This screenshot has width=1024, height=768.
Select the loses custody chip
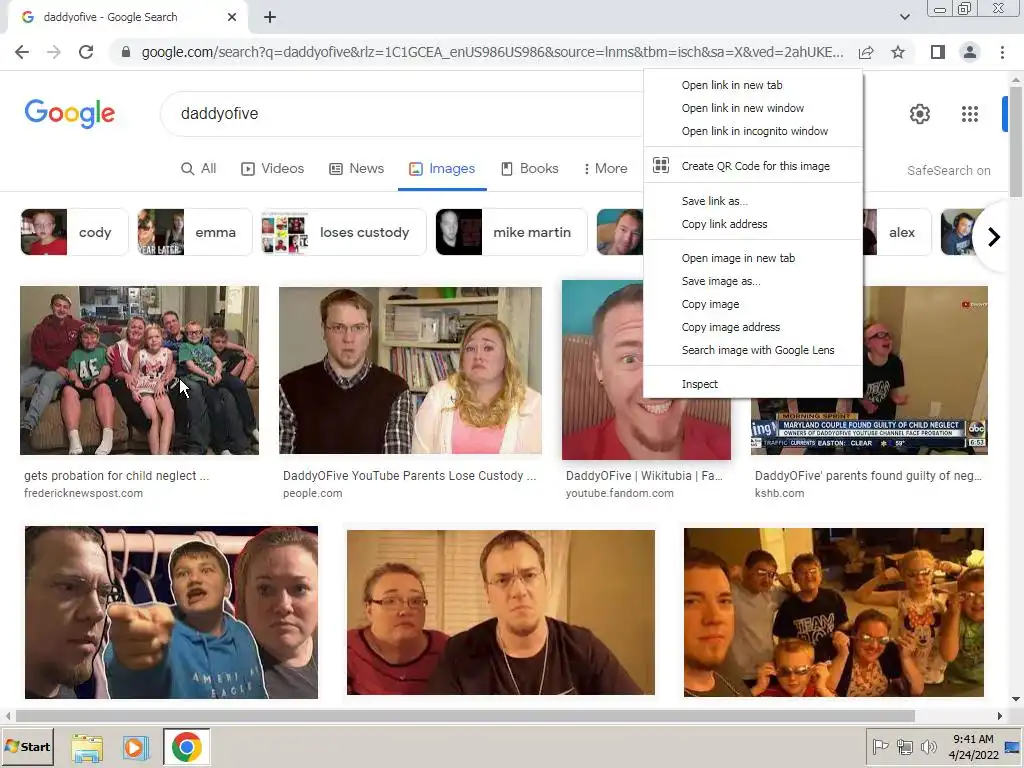click(344, 232)
